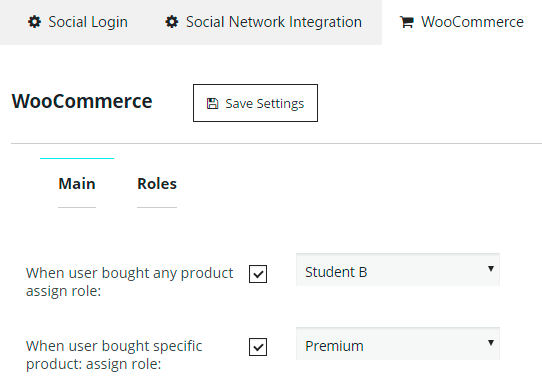Open the Social Login tab
Viewport: 542px width, 386px height.
78,22
